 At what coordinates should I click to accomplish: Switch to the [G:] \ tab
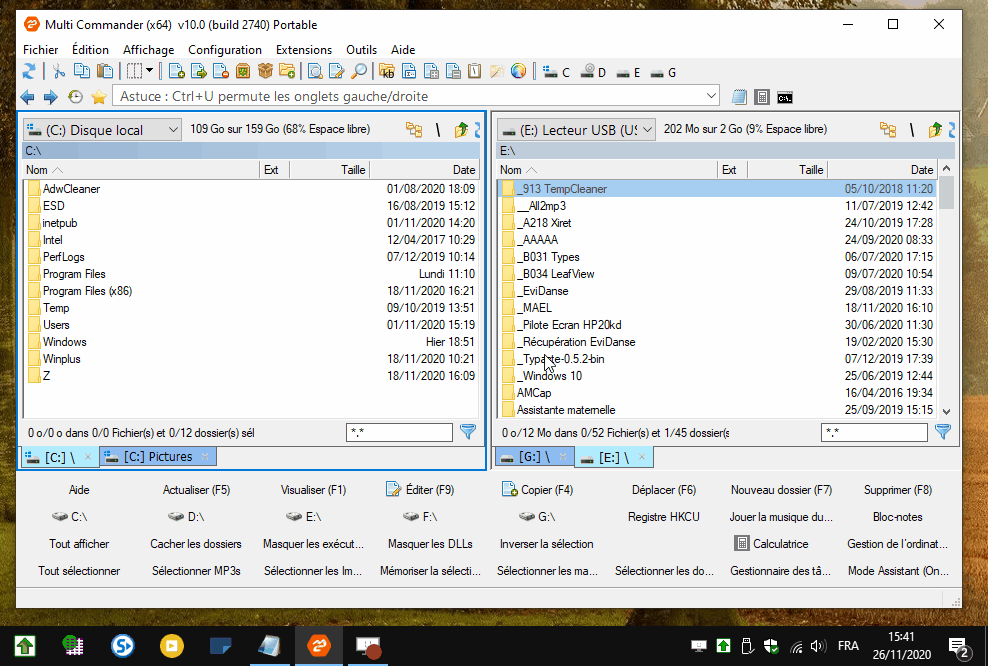(534, 456)
